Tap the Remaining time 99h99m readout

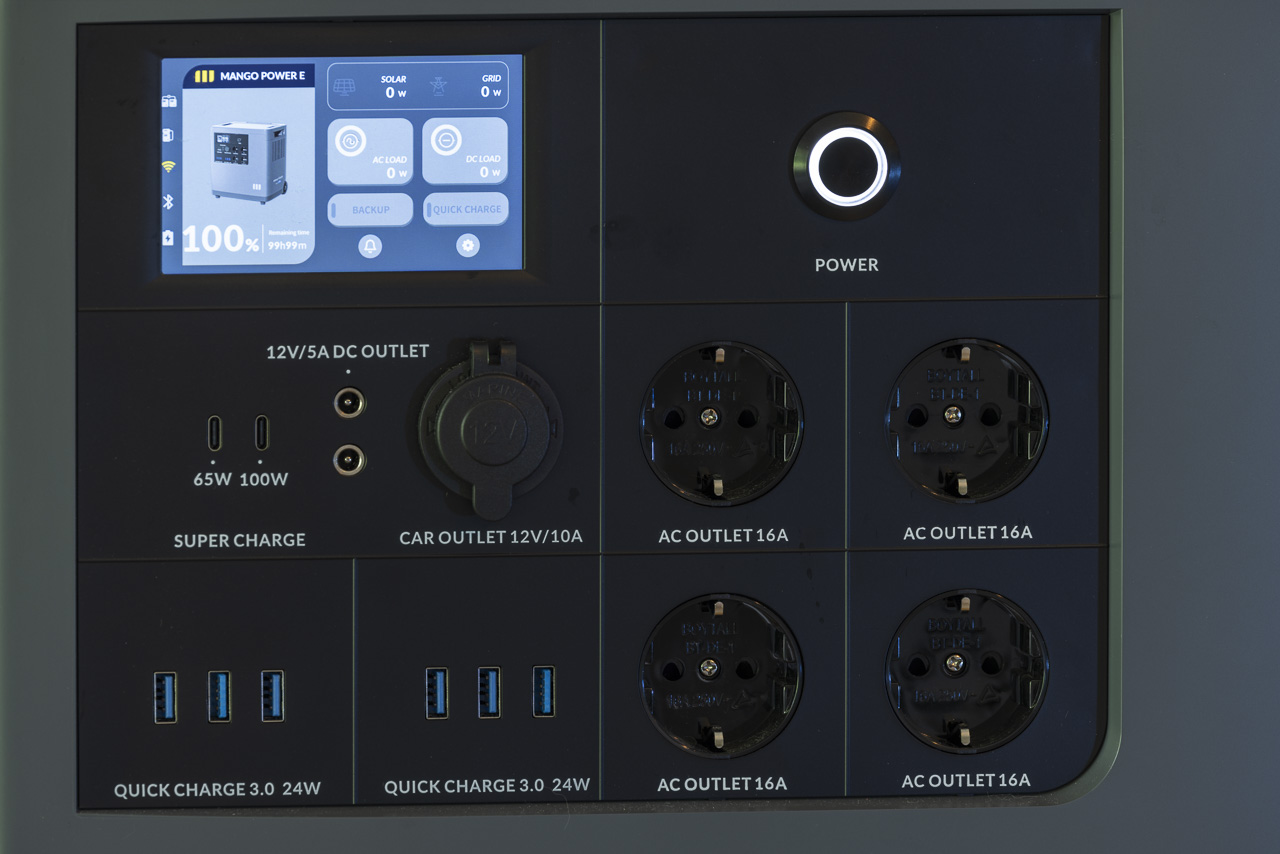pos(287,240)
